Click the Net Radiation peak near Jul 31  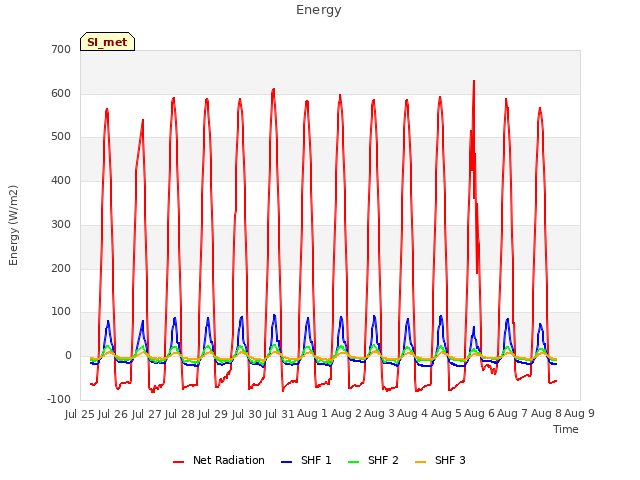[x=273, y=90]
